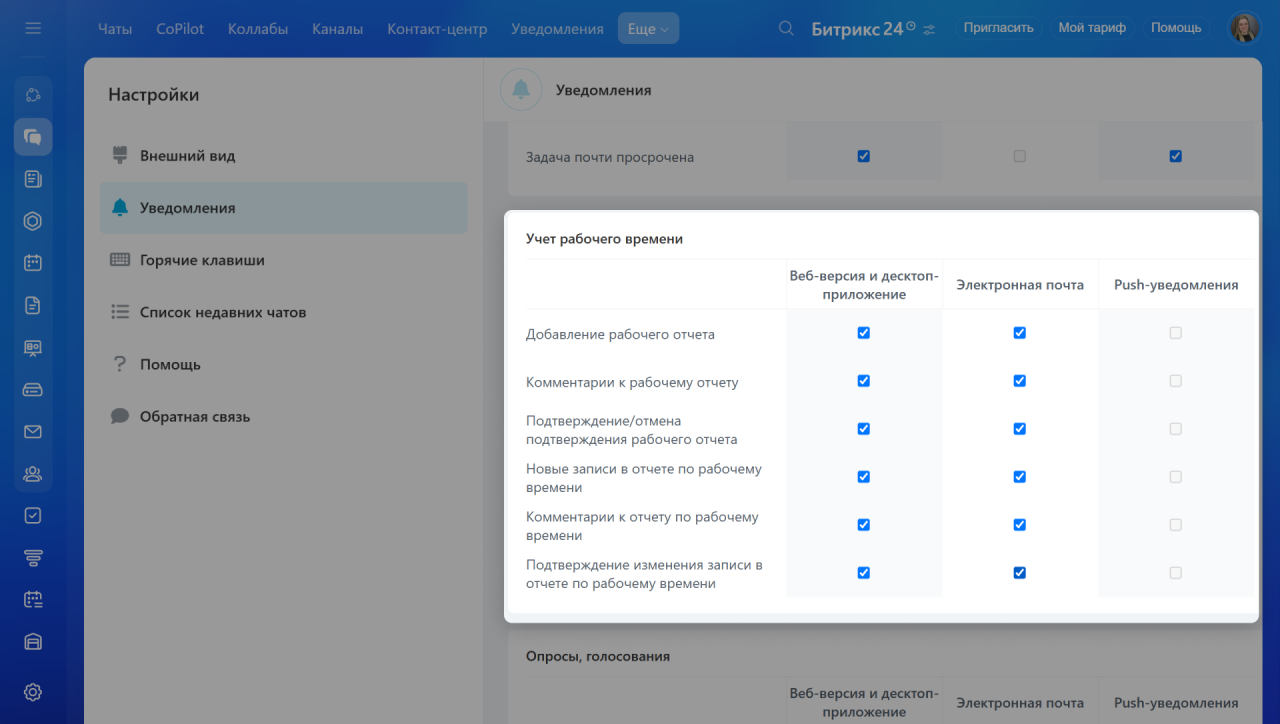Click the user profile avatar

click(1245, 28)
